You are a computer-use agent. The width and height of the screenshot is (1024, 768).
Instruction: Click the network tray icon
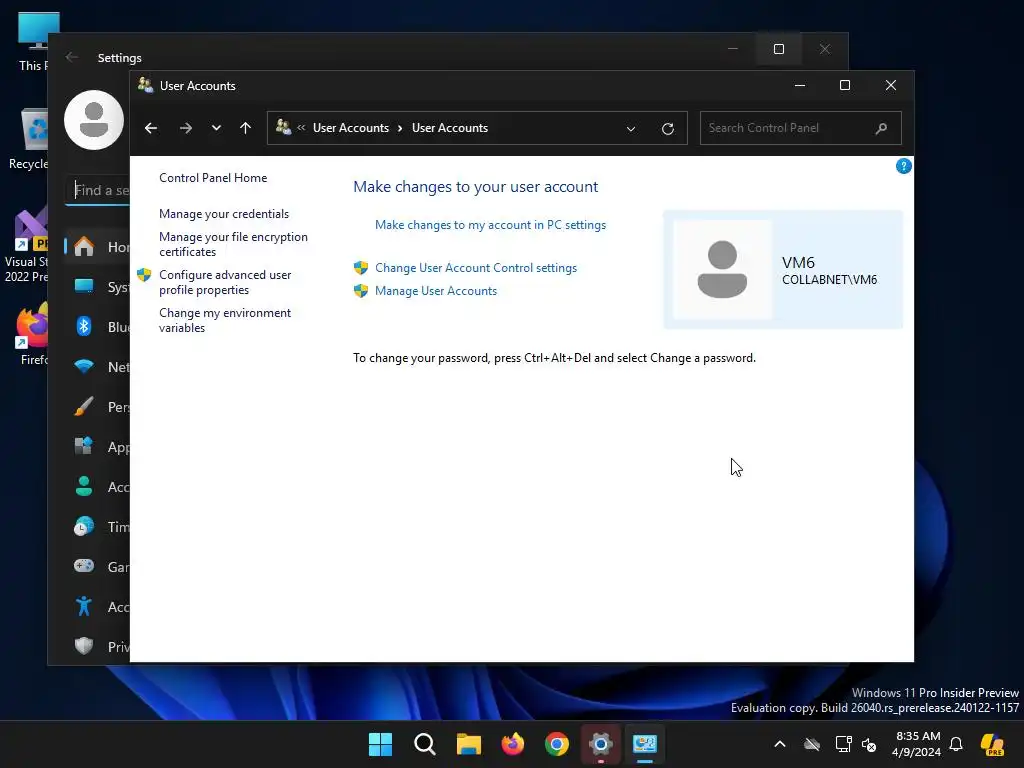click(x=843, y=744)
